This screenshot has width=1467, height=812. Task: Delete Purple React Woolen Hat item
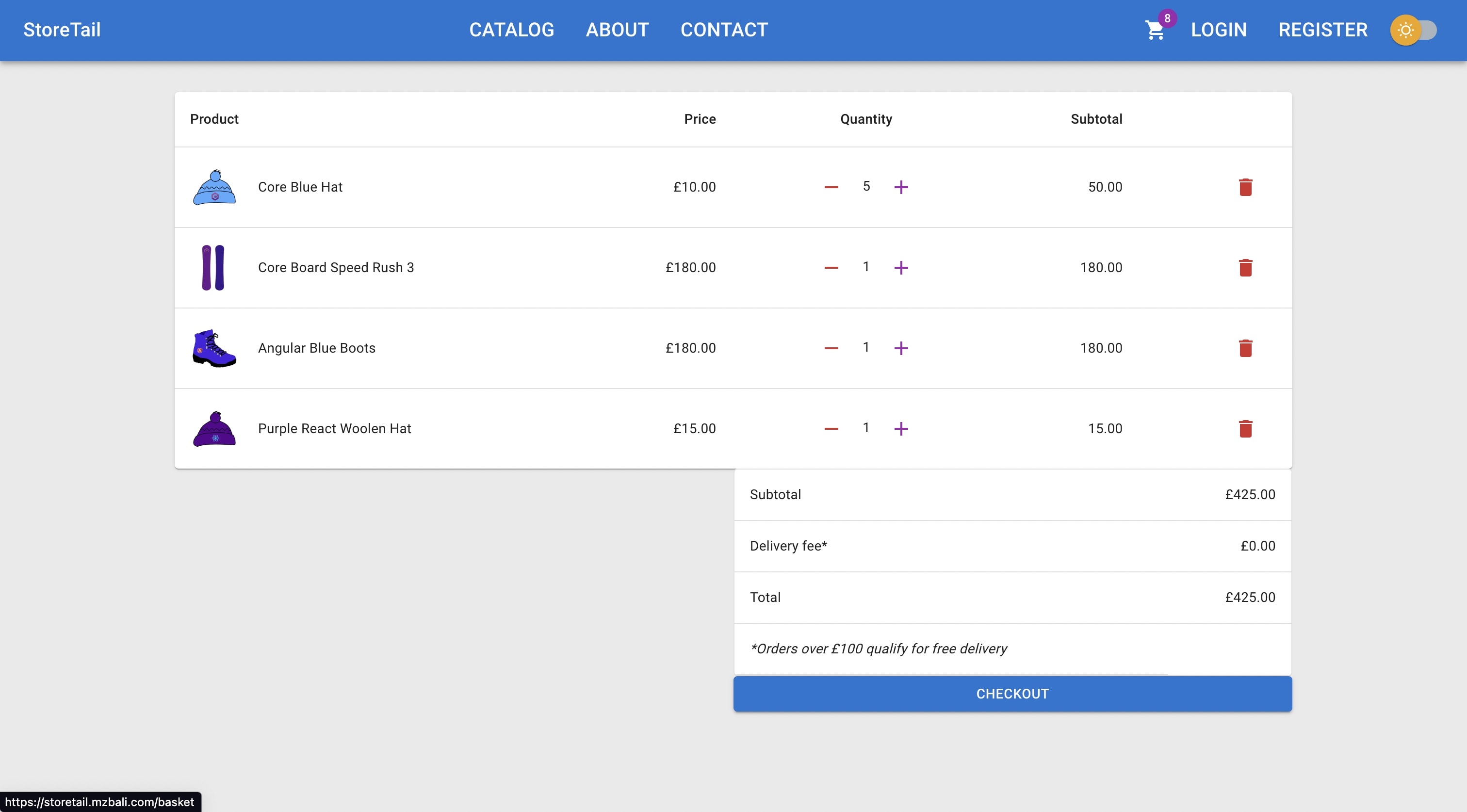(x=1245, y=429)
